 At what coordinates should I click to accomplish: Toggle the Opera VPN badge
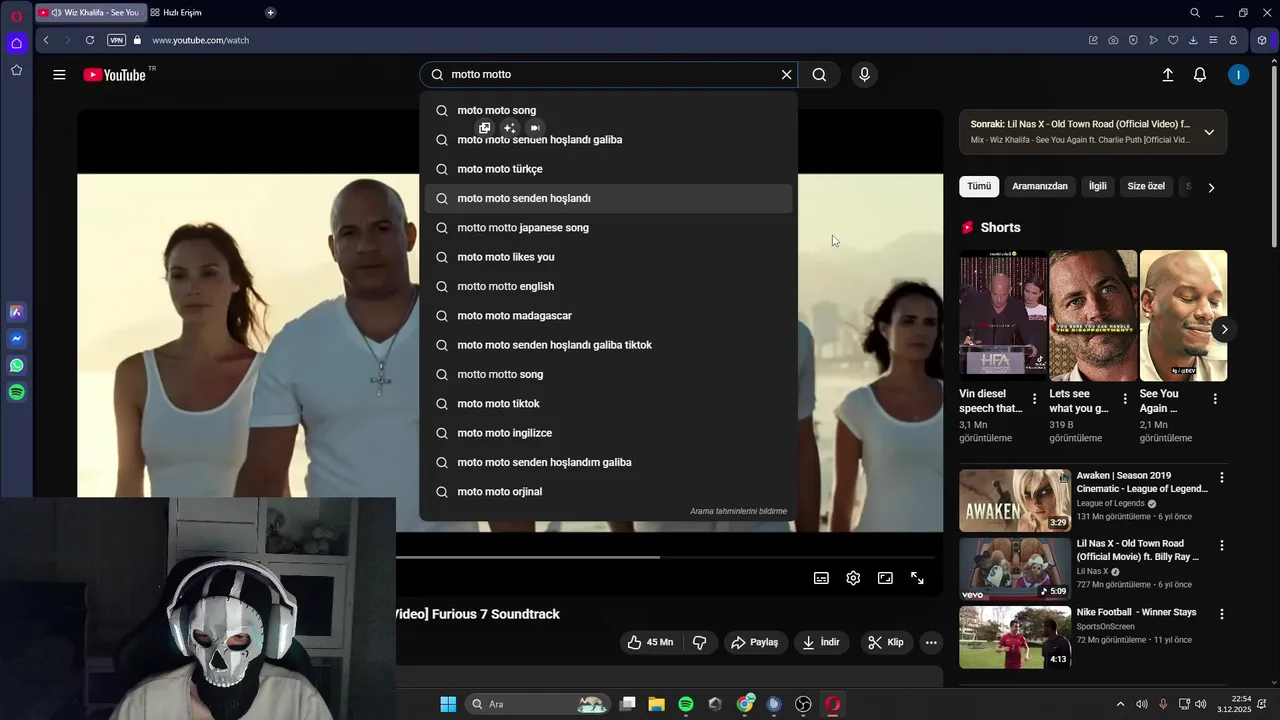117,40
